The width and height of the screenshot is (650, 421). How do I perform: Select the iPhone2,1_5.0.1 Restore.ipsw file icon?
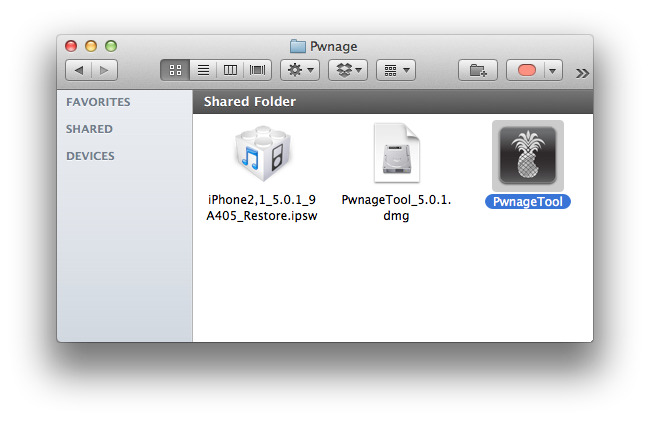262,155
